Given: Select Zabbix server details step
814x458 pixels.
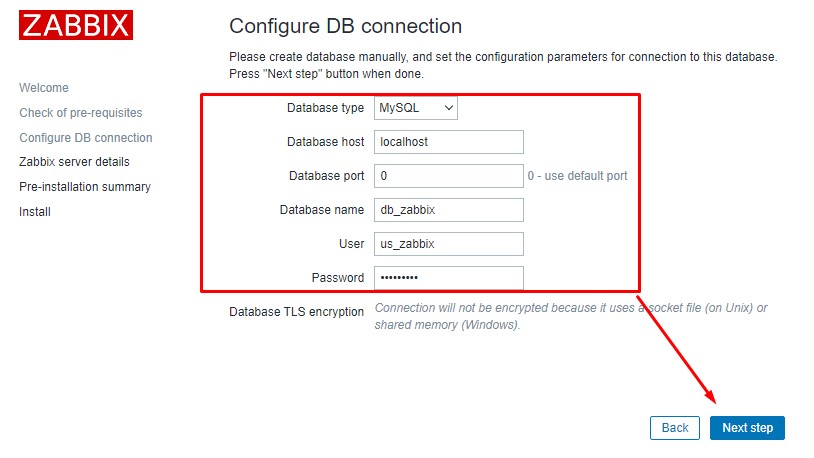Looking at the screenshot, I should [x=74, y=162].
